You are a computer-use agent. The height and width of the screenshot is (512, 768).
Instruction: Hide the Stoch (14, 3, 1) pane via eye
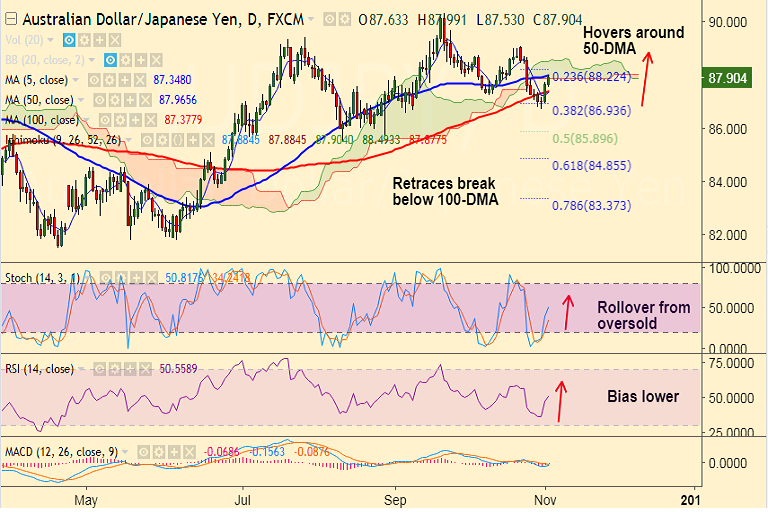106,278
